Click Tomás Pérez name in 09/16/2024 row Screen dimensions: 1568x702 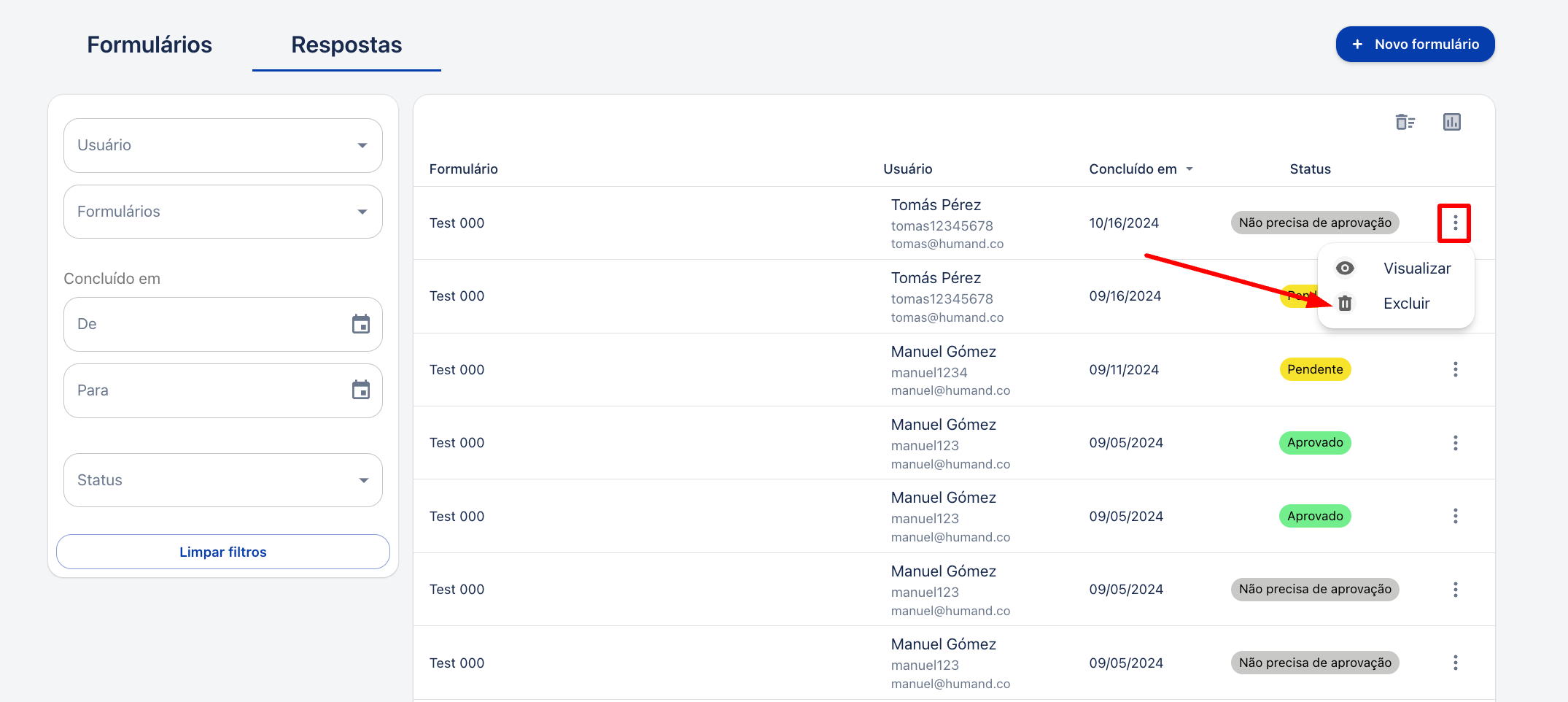coord(936,278)
